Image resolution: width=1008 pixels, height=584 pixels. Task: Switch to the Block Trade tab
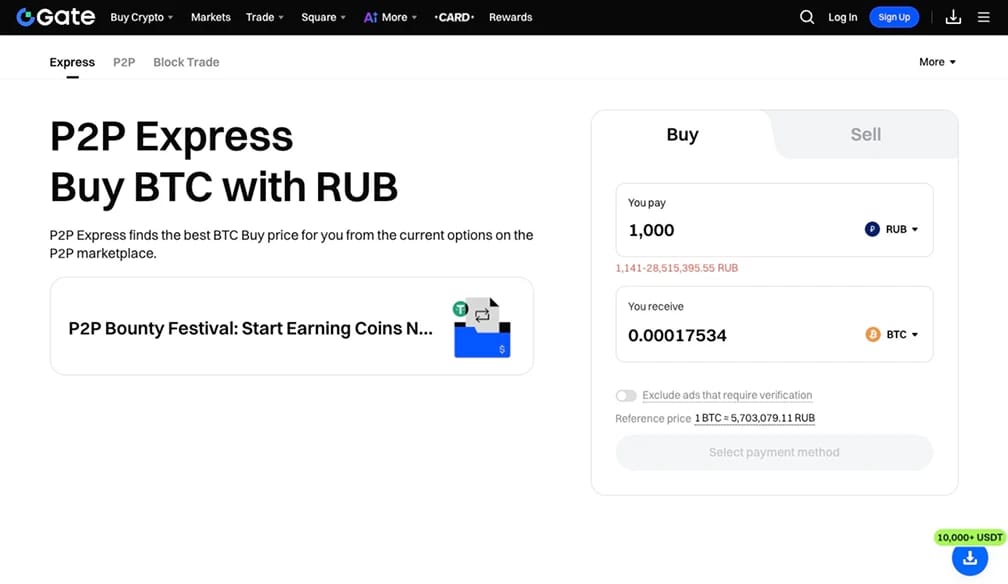click(186, 62)
